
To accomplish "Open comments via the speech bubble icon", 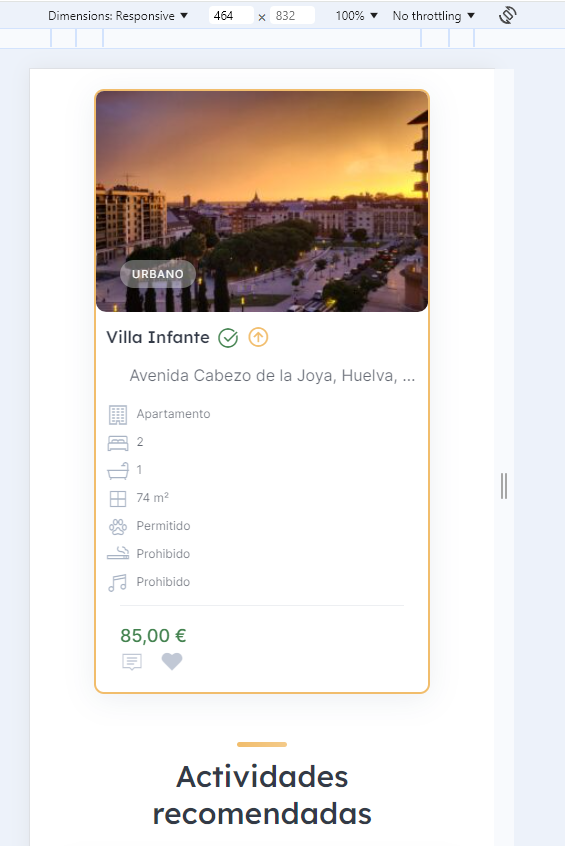I will click(132, 661).
